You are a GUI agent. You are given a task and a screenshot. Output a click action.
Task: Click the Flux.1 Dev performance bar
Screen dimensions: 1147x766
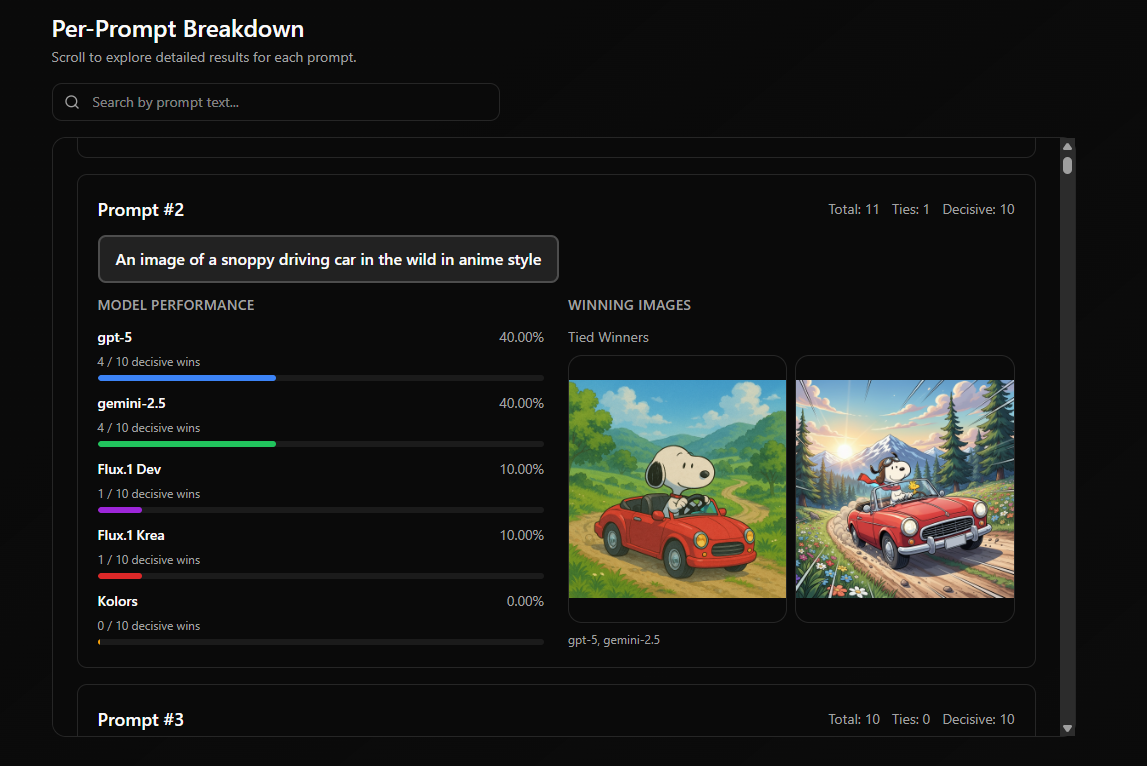pyautogui.click(x=320, y=509)
